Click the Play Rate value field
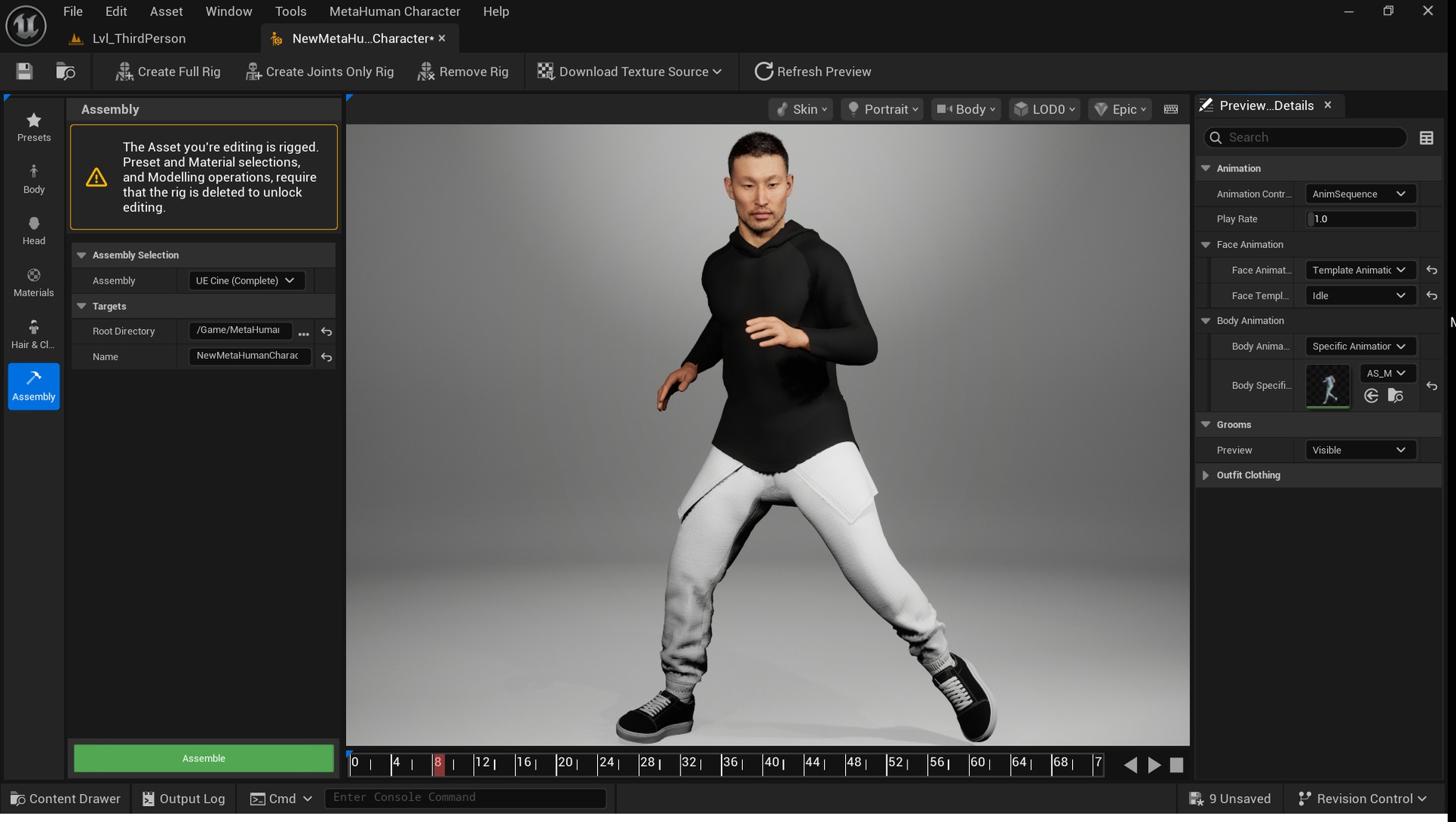 click(1360, 219)
